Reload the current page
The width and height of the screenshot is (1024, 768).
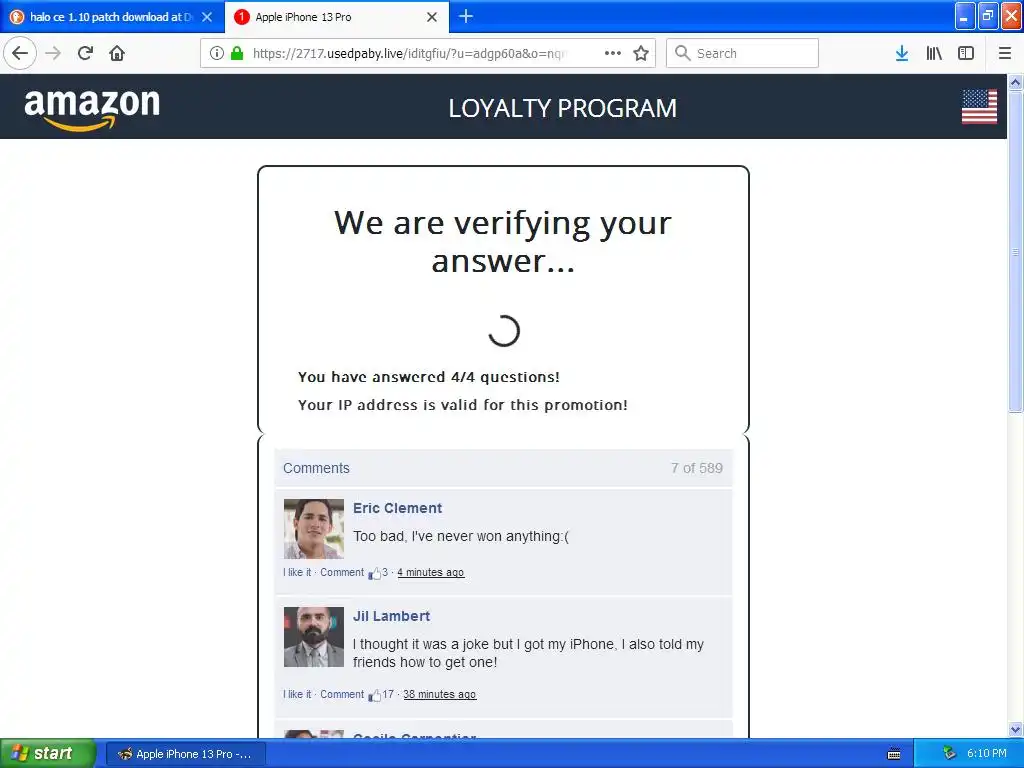point(86,54)
